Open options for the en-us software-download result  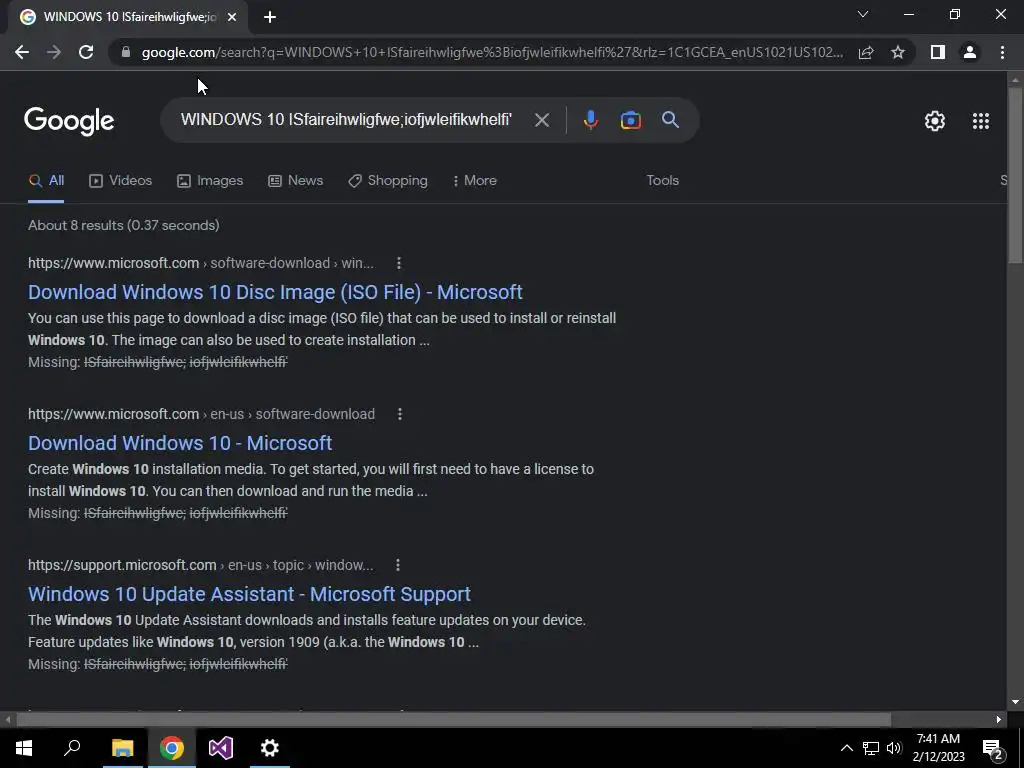point(400,414)
